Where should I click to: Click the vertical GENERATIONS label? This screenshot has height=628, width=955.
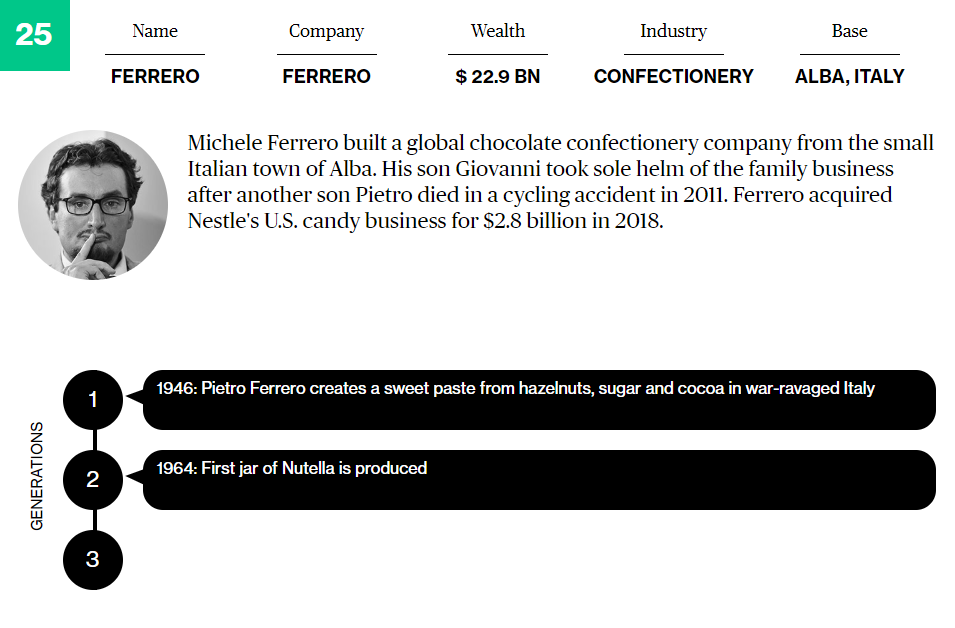point(37,475)
